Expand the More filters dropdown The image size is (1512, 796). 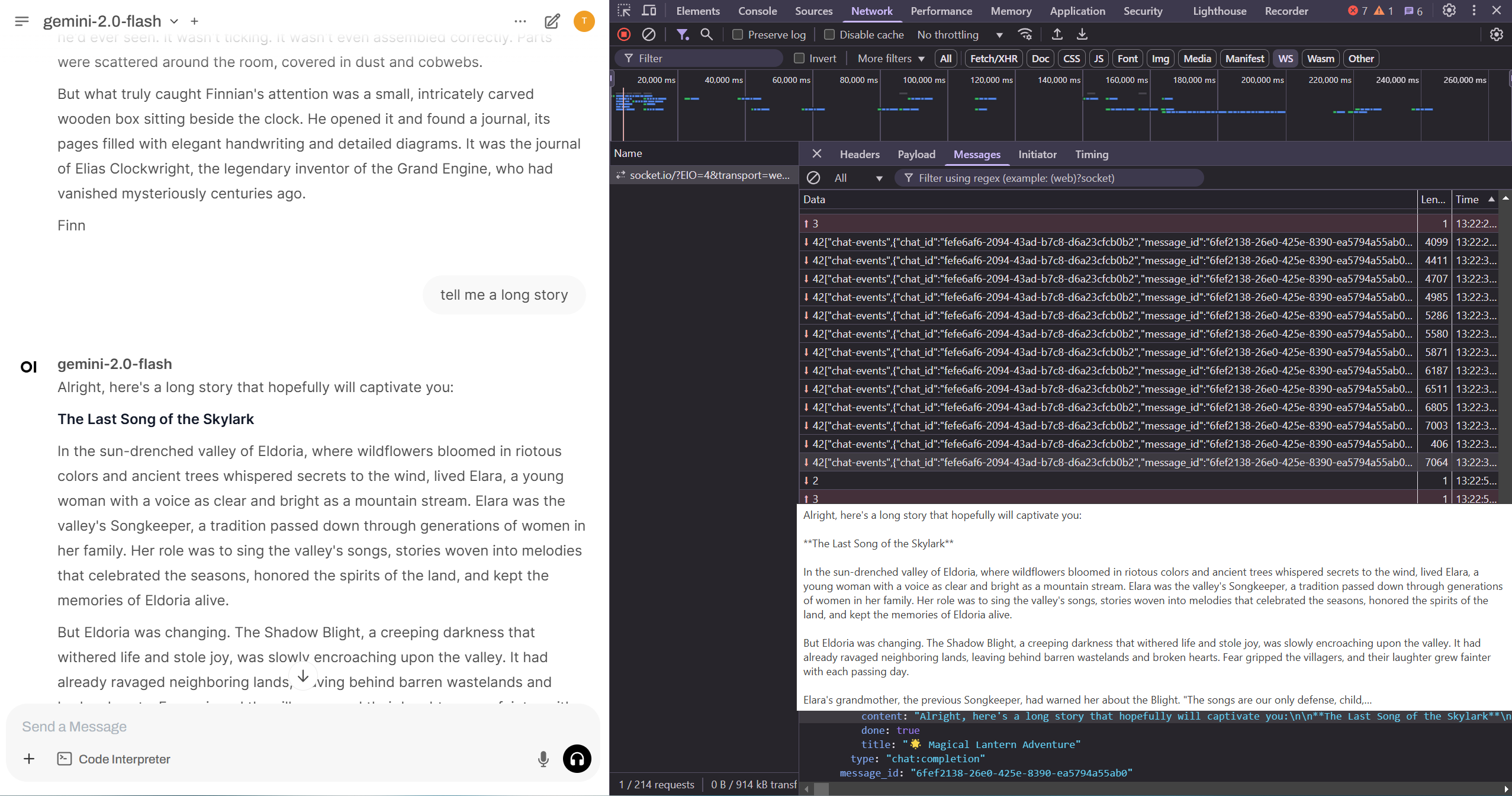click(891, 58)
